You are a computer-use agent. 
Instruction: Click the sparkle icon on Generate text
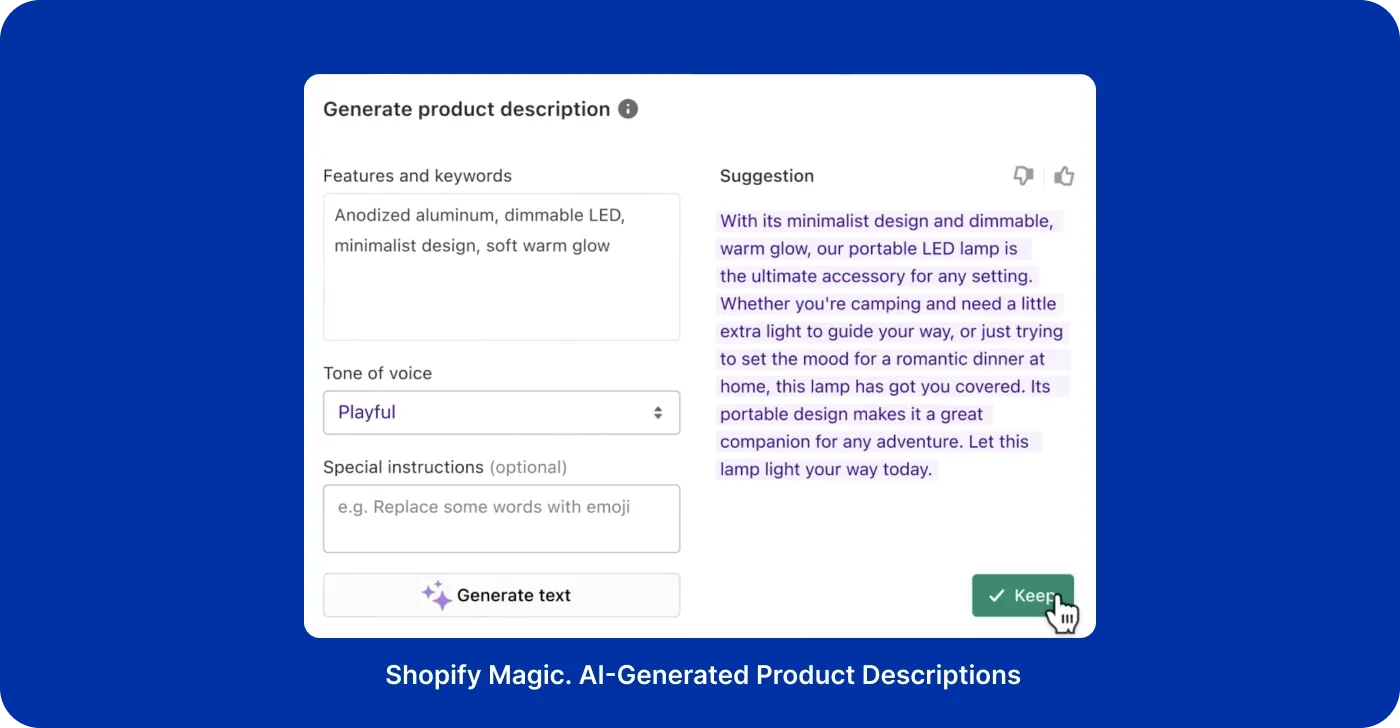[435, 595]
